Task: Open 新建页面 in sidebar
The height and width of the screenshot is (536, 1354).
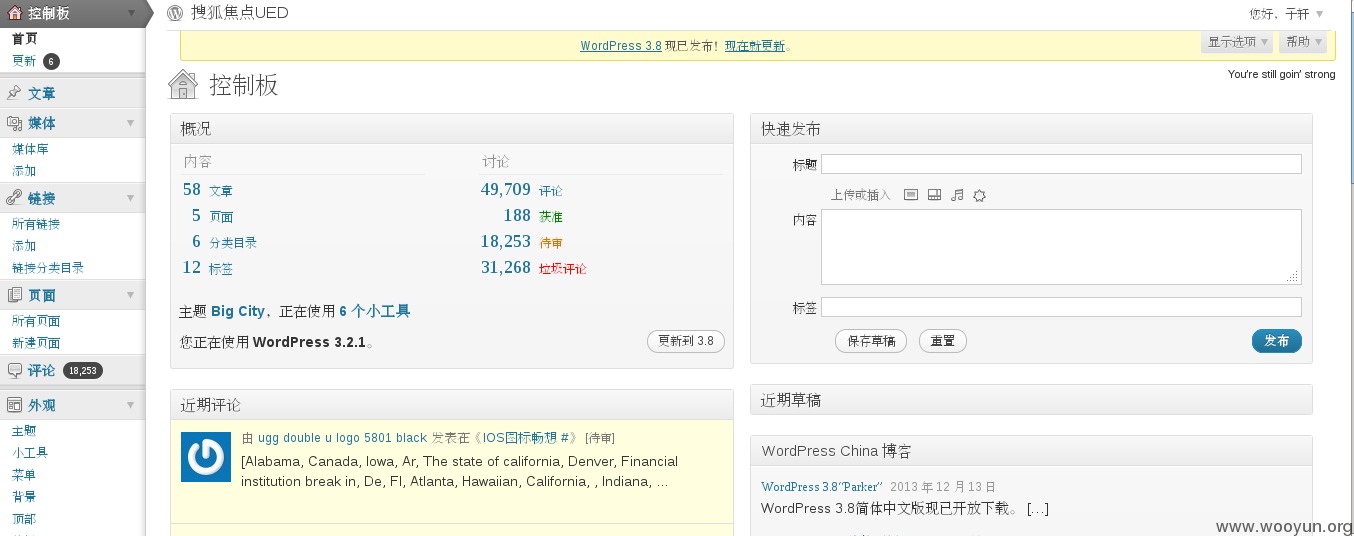Action: pyautogui.click(x=36, y=343)
